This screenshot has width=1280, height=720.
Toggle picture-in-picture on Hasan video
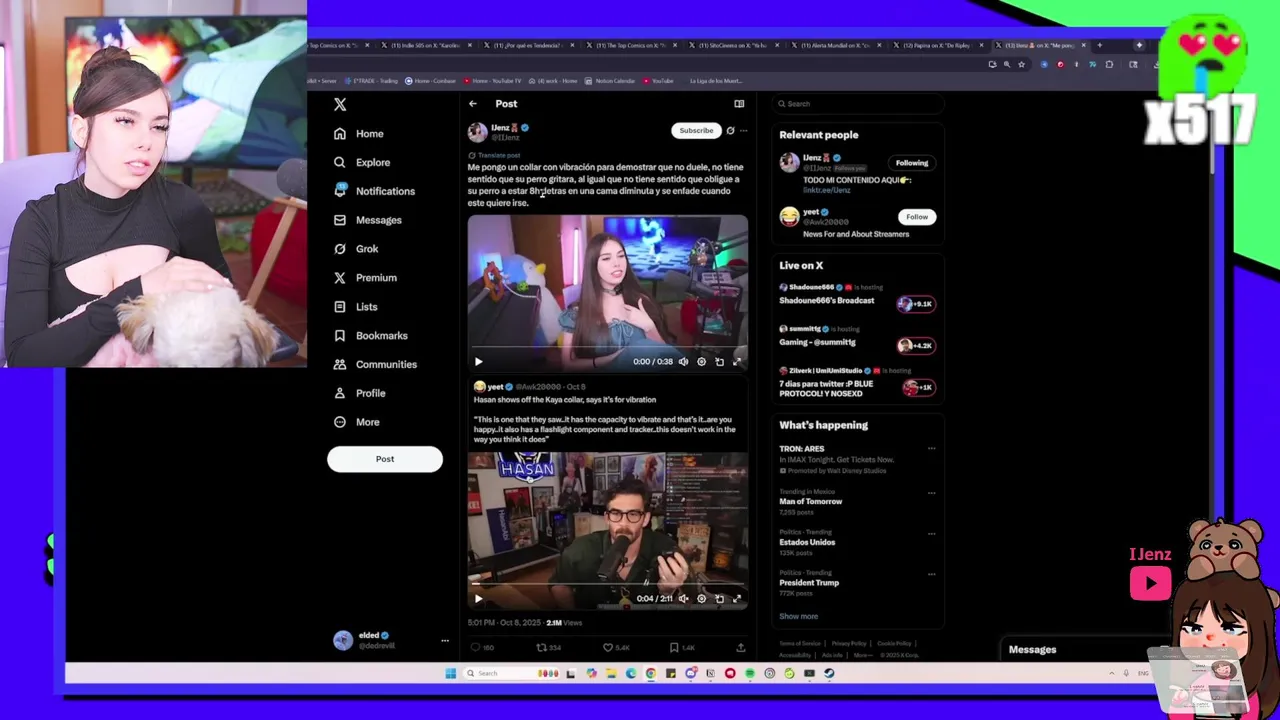pos(719,599)
